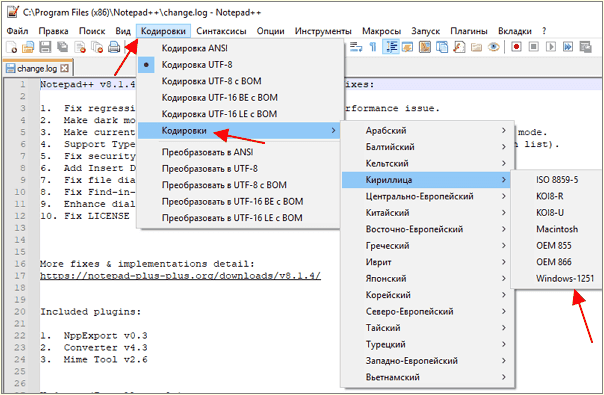Click line number 20 in margin
The image size is (604, 395).
pyautogui.click(x=20, y=311)
